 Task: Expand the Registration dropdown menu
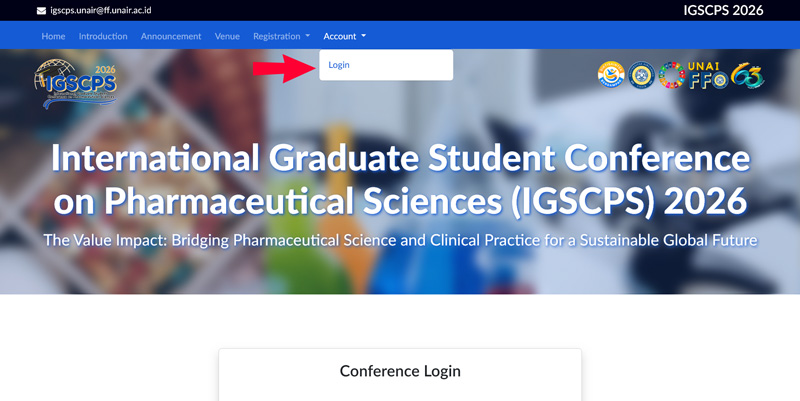(282, 36)
